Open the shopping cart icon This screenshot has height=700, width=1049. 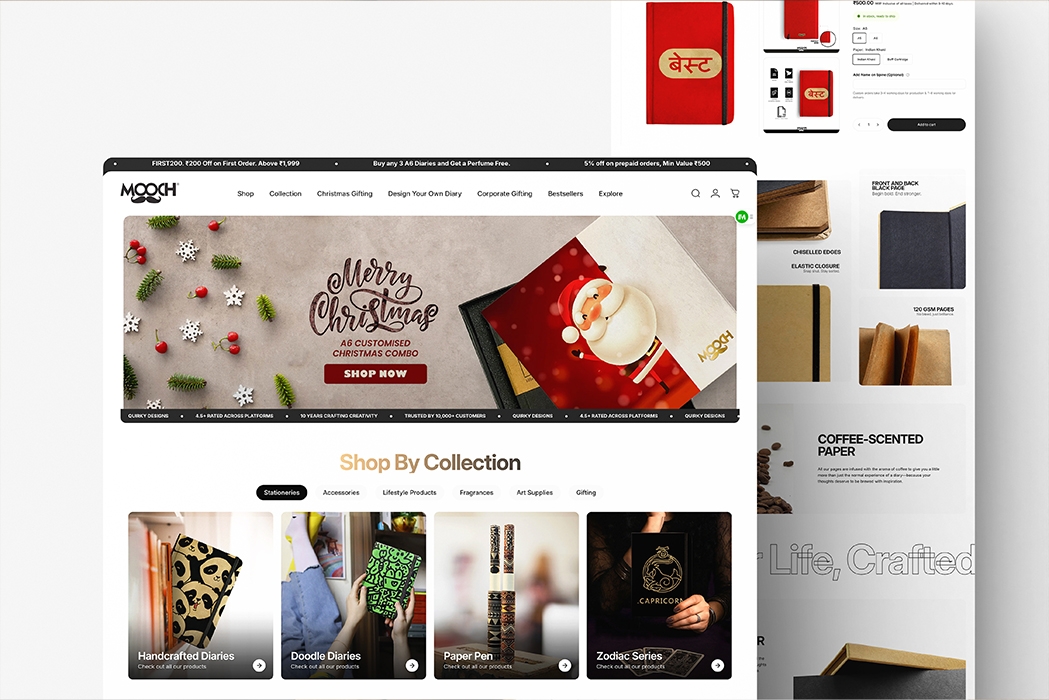(x=735, y=193)
